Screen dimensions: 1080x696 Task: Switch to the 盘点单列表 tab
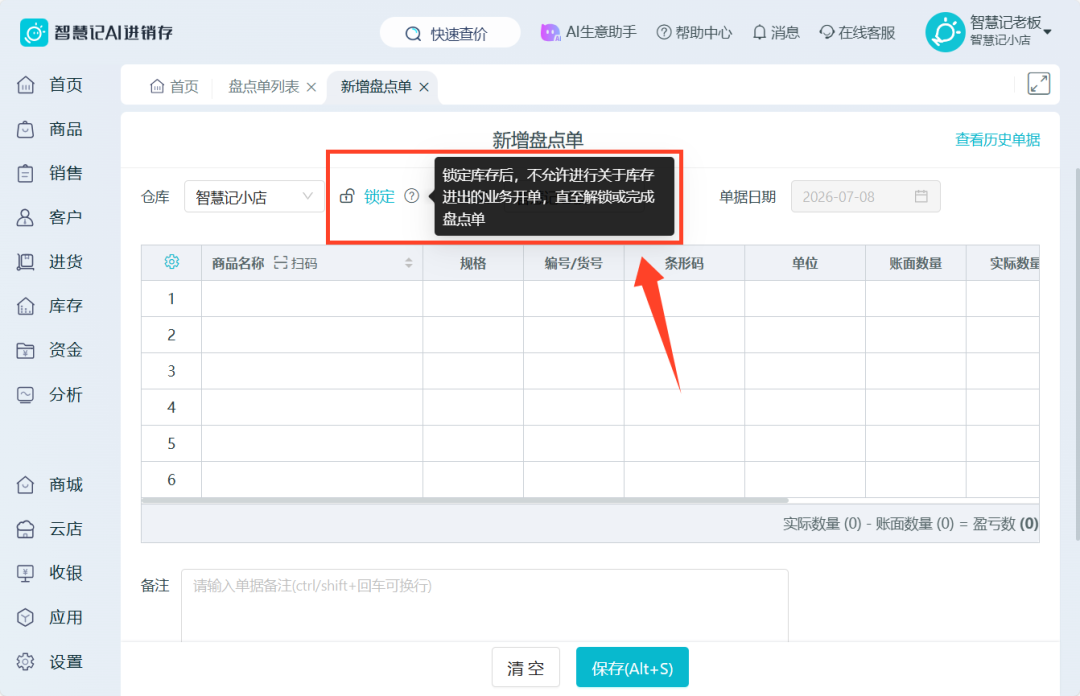(x=264, y=87)
